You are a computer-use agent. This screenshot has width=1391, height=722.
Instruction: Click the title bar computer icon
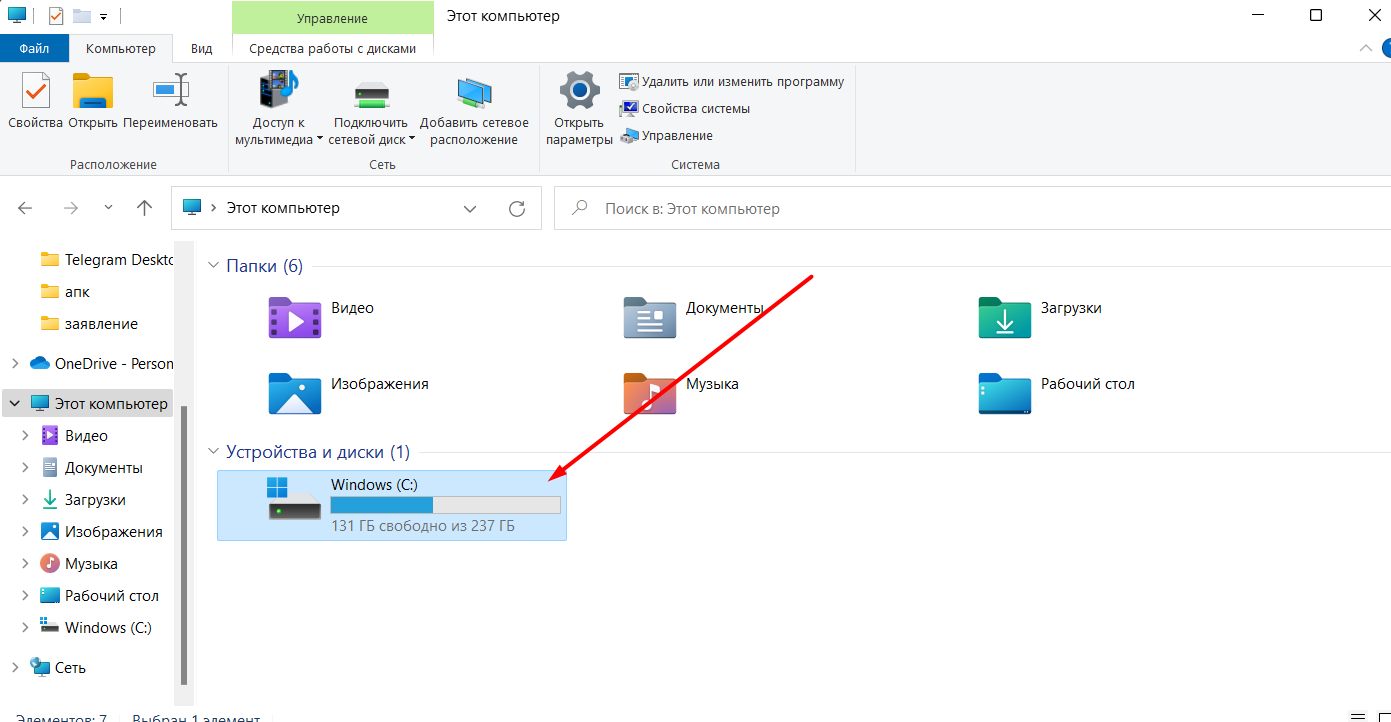[17, 16]
